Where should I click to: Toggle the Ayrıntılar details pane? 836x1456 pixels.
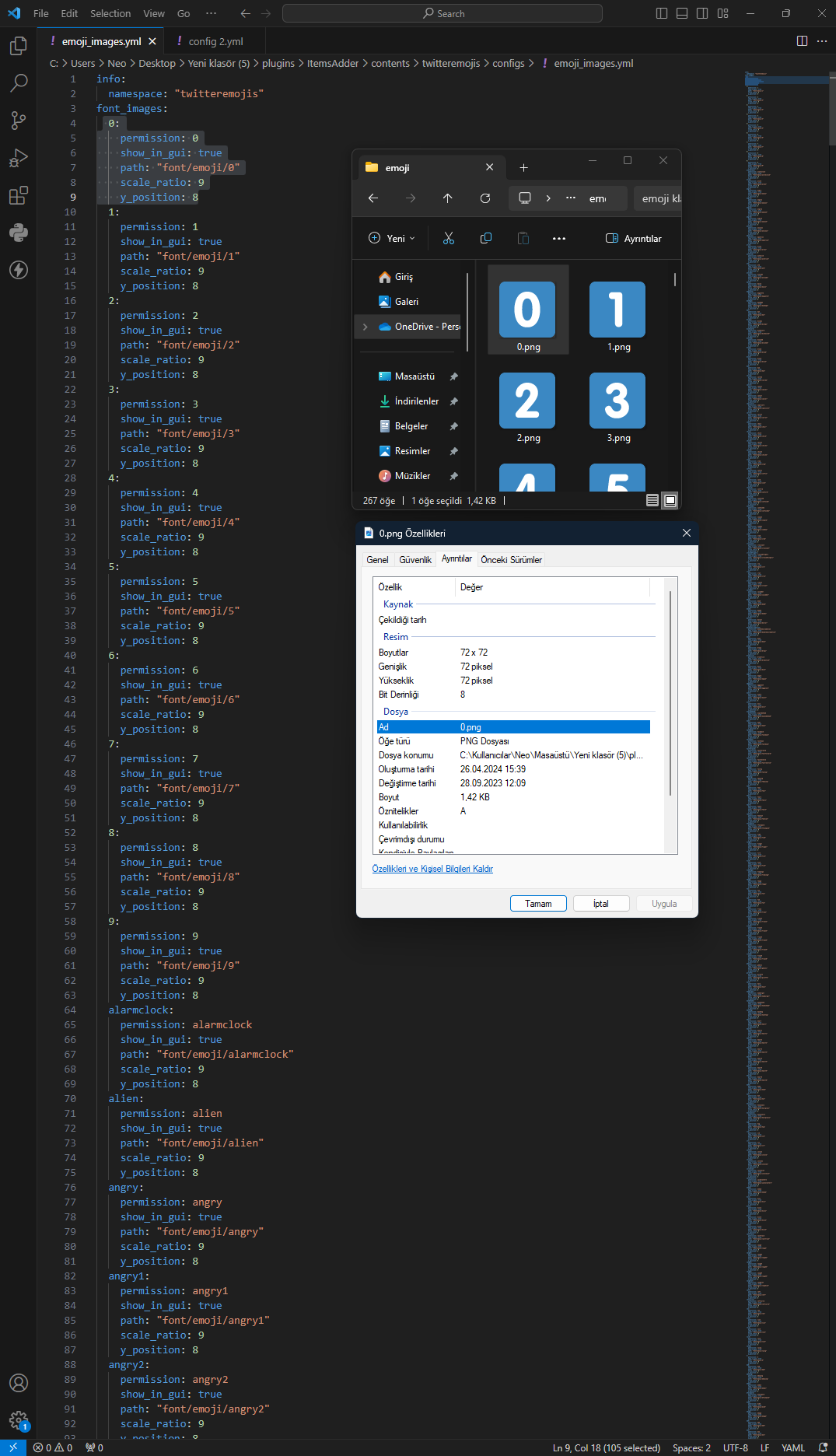point(634,238)
